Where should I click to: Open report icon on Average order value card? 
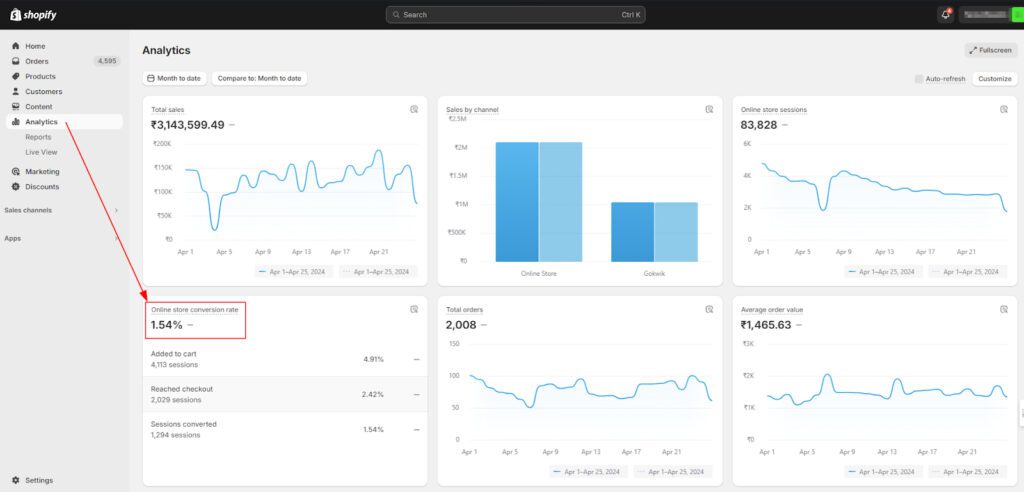point(1002,309)
